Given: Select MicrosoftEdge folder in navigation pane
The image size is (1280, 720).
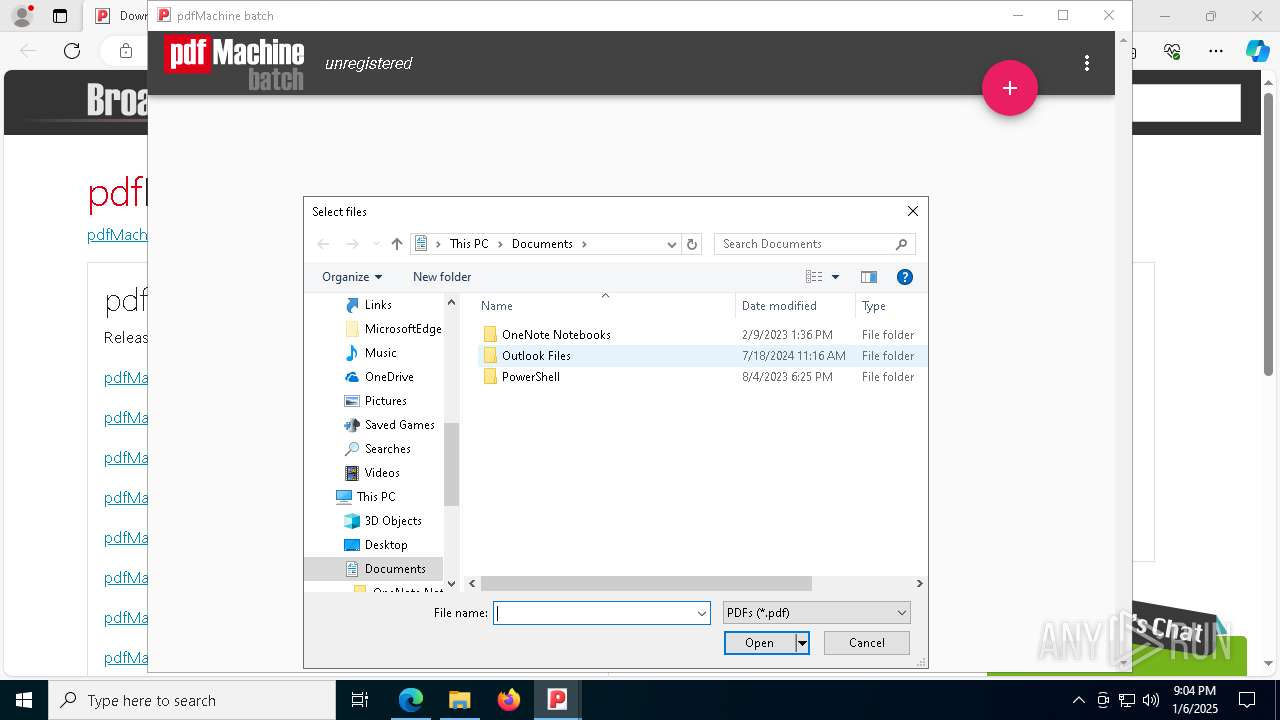Looking at the screenshot, I should 392,329.
